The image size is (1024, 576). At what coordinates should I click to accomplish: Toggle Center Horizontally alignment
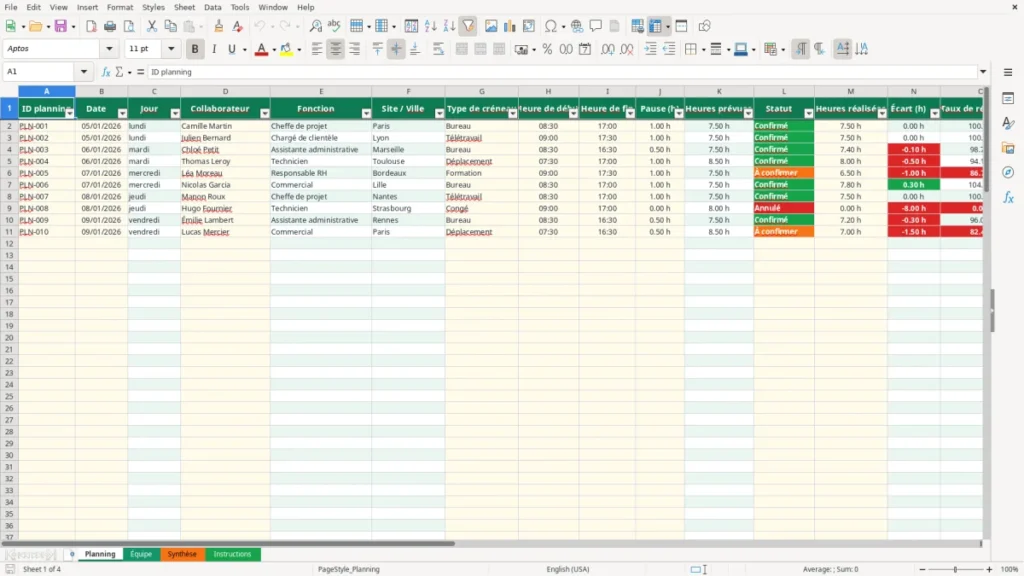point(336,49)
